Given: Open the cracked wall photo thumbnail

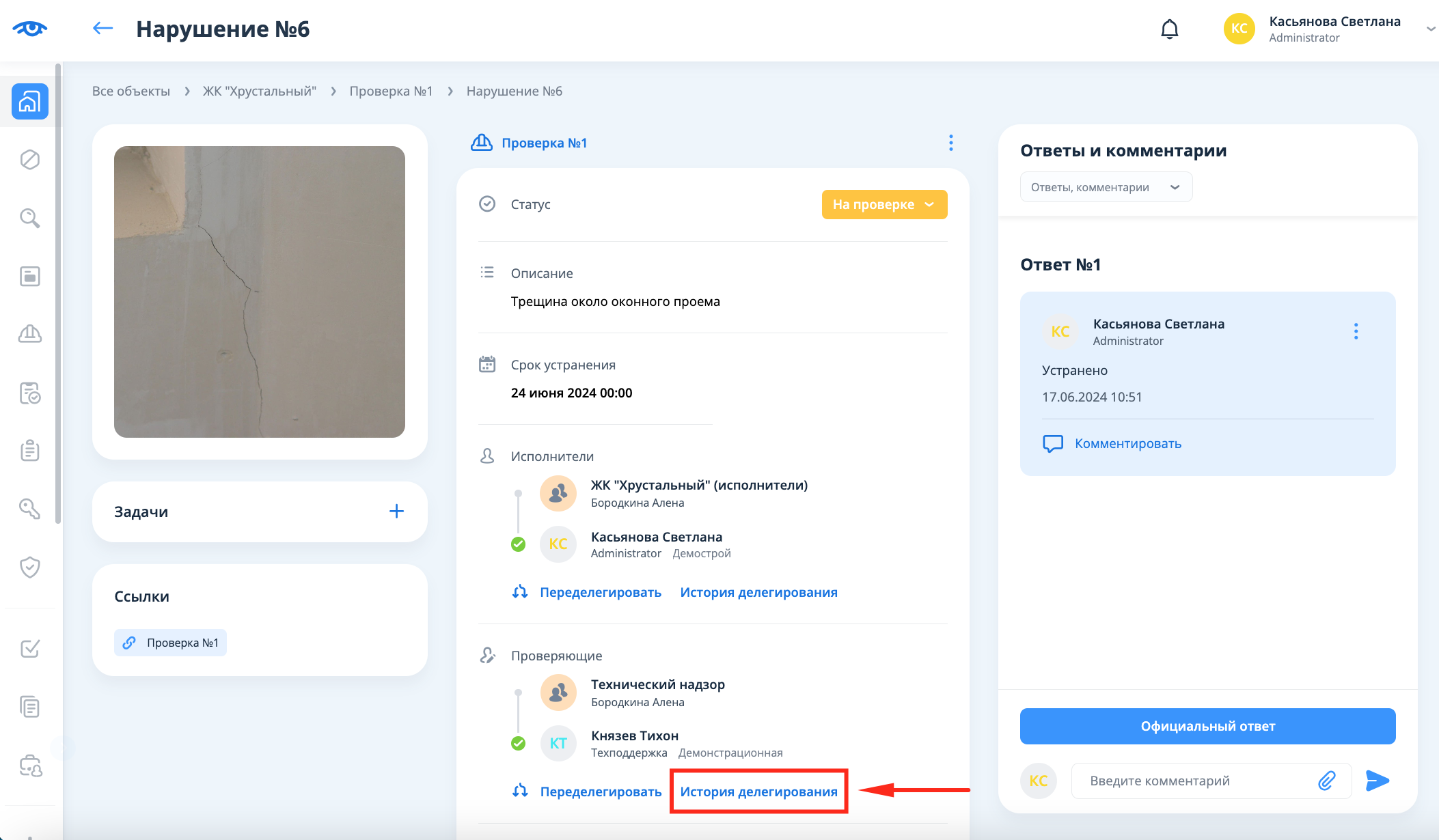Looking at the screenshot, I should (x=260, y=292).
